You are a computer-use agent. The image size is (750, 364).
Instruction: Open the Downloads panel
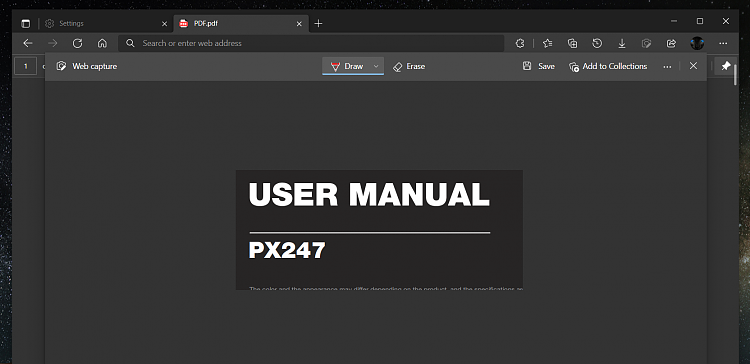(622, 44)
